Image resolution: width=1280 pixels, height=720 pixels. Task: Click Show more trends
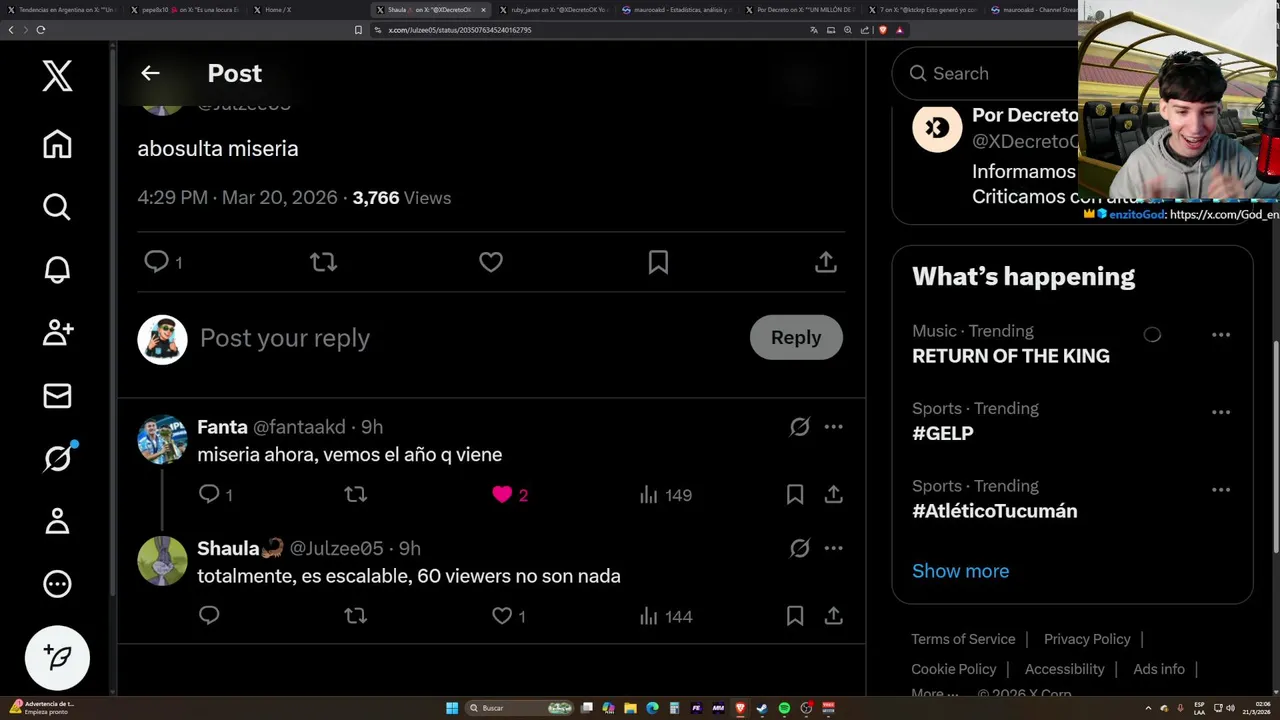(x=960, y=571)
